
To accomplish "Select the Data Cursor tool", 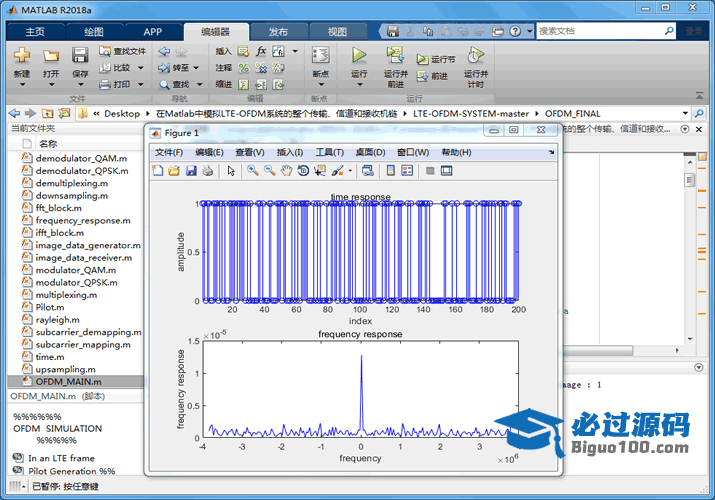I will click(x=320, y=171).
